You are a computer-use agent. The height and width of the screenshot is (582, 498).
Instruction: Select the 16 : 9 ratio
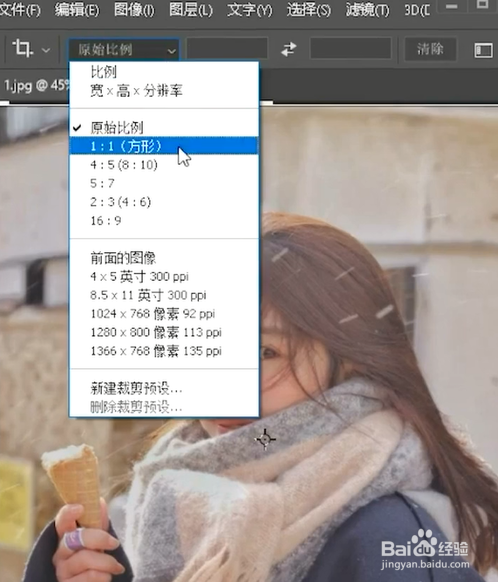click(x=164, y=220)
